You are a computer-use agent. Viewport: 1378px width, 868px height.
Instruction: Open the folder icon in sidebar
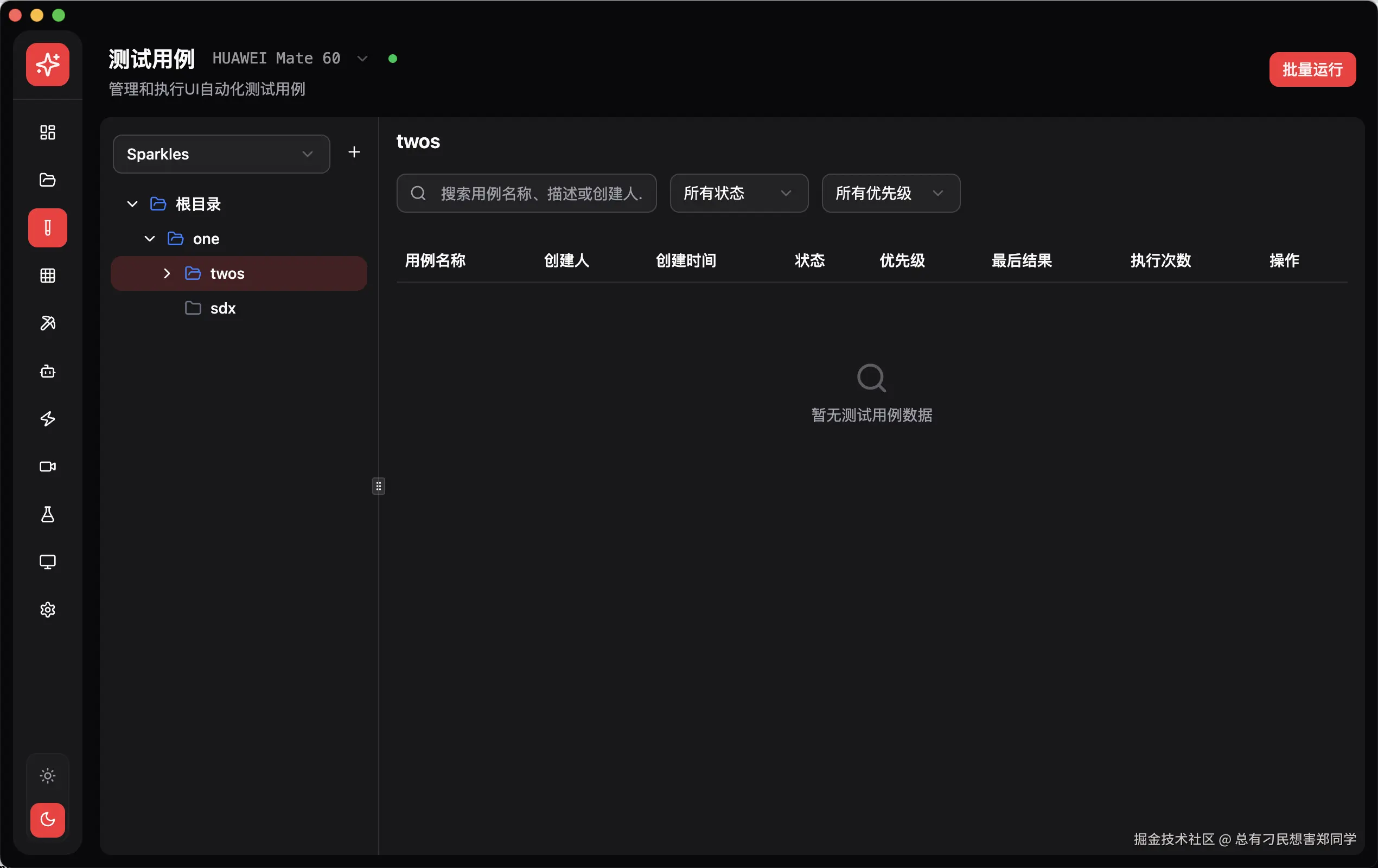click(48, 180)
